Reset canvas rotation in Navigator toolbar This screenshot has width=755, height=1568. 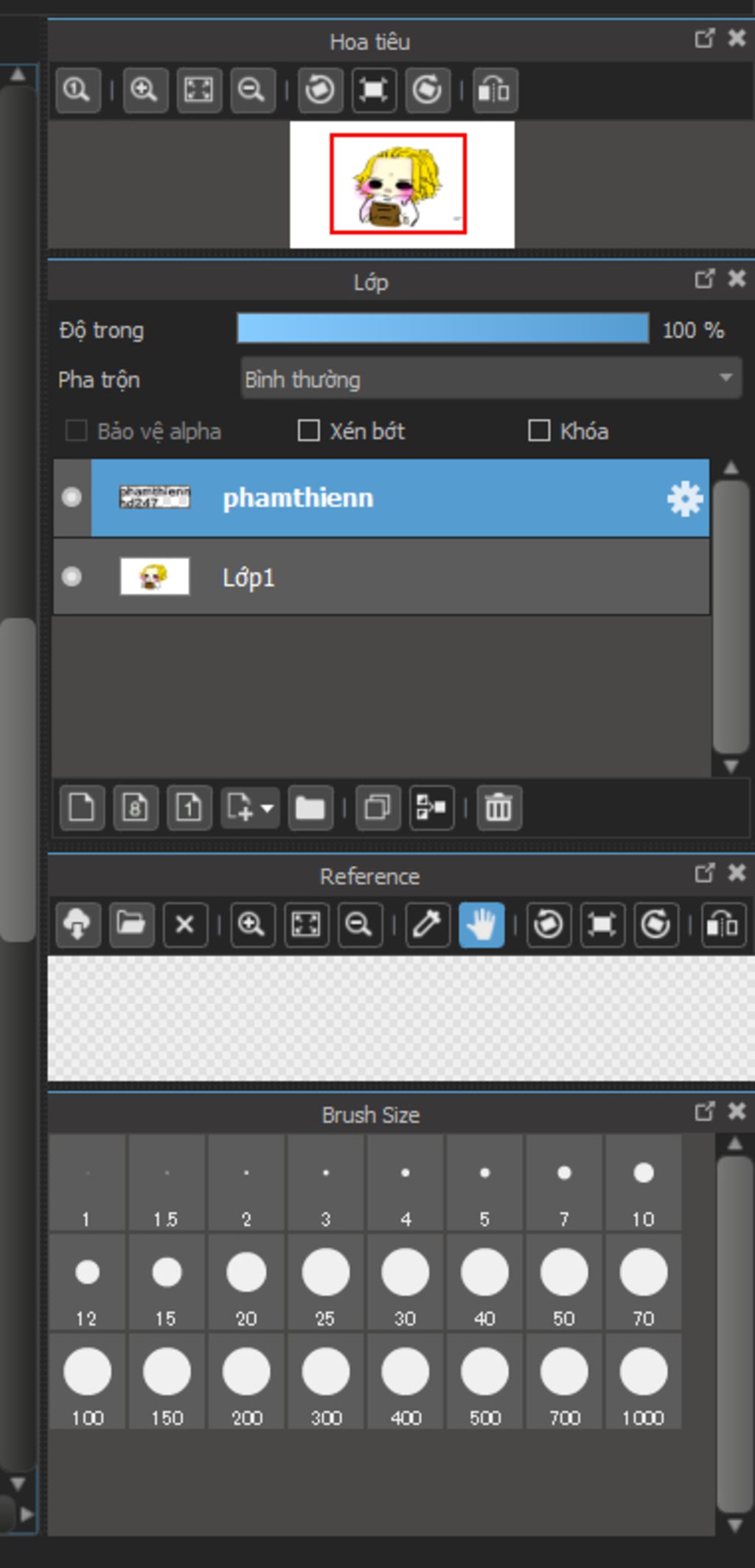374,90
